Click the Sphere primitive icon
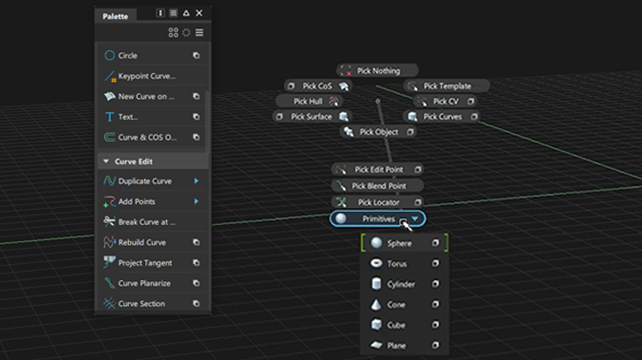Image resolution: width=642 pixels, height=360 pixels. coord(376,243)
